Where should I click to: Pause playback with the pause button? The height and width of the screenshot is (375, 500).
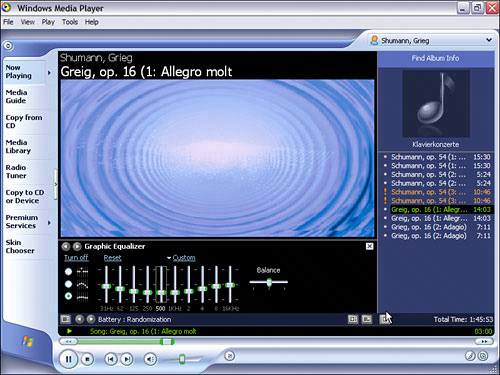point(68,359)
